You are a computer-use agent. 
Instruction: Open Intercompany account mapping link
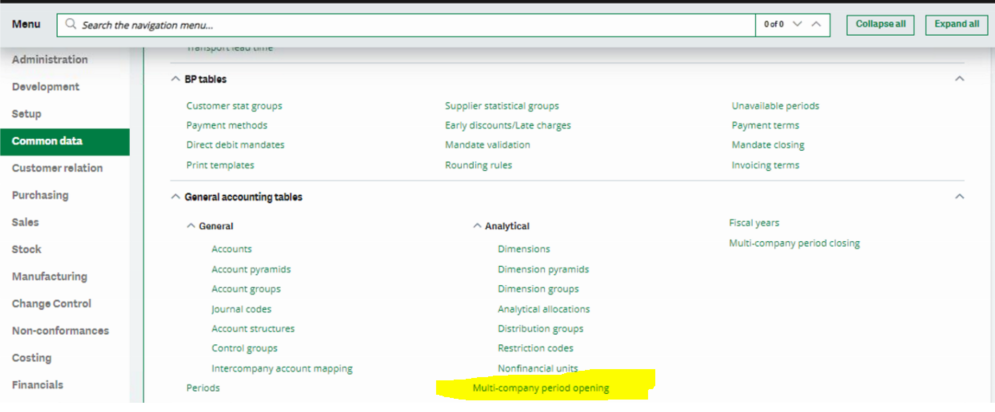point(281,368)
